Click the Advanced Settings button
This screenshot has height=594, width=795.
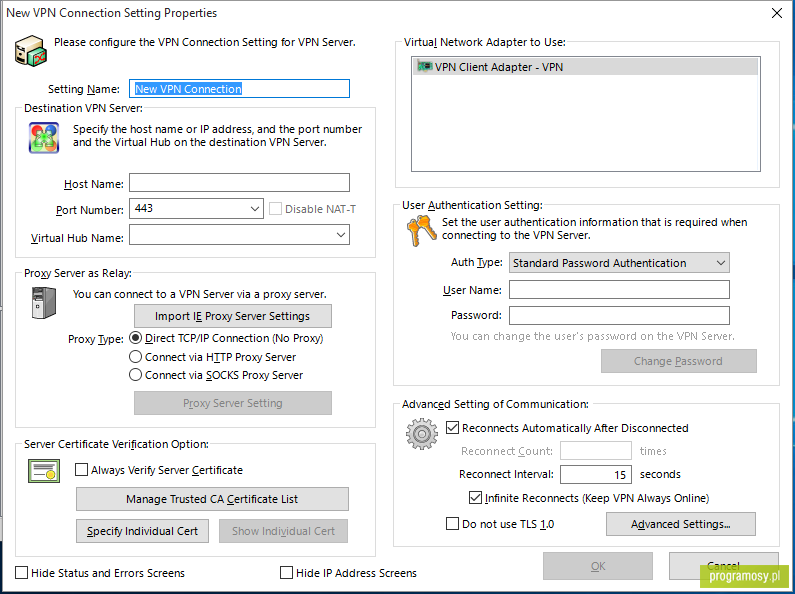tap(680, 524)
